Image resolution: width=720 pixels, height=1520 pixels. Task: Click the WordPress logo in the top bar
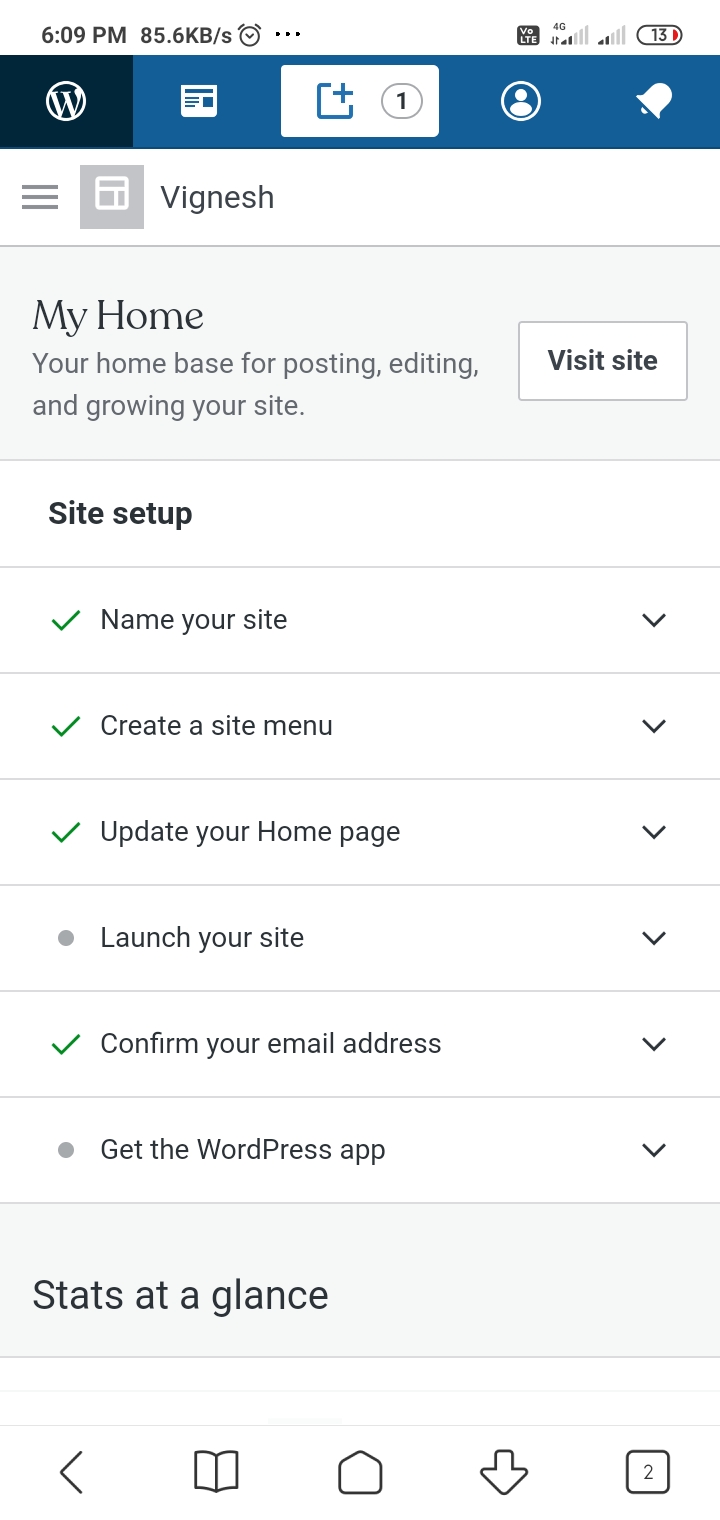(x=65, y=100)
